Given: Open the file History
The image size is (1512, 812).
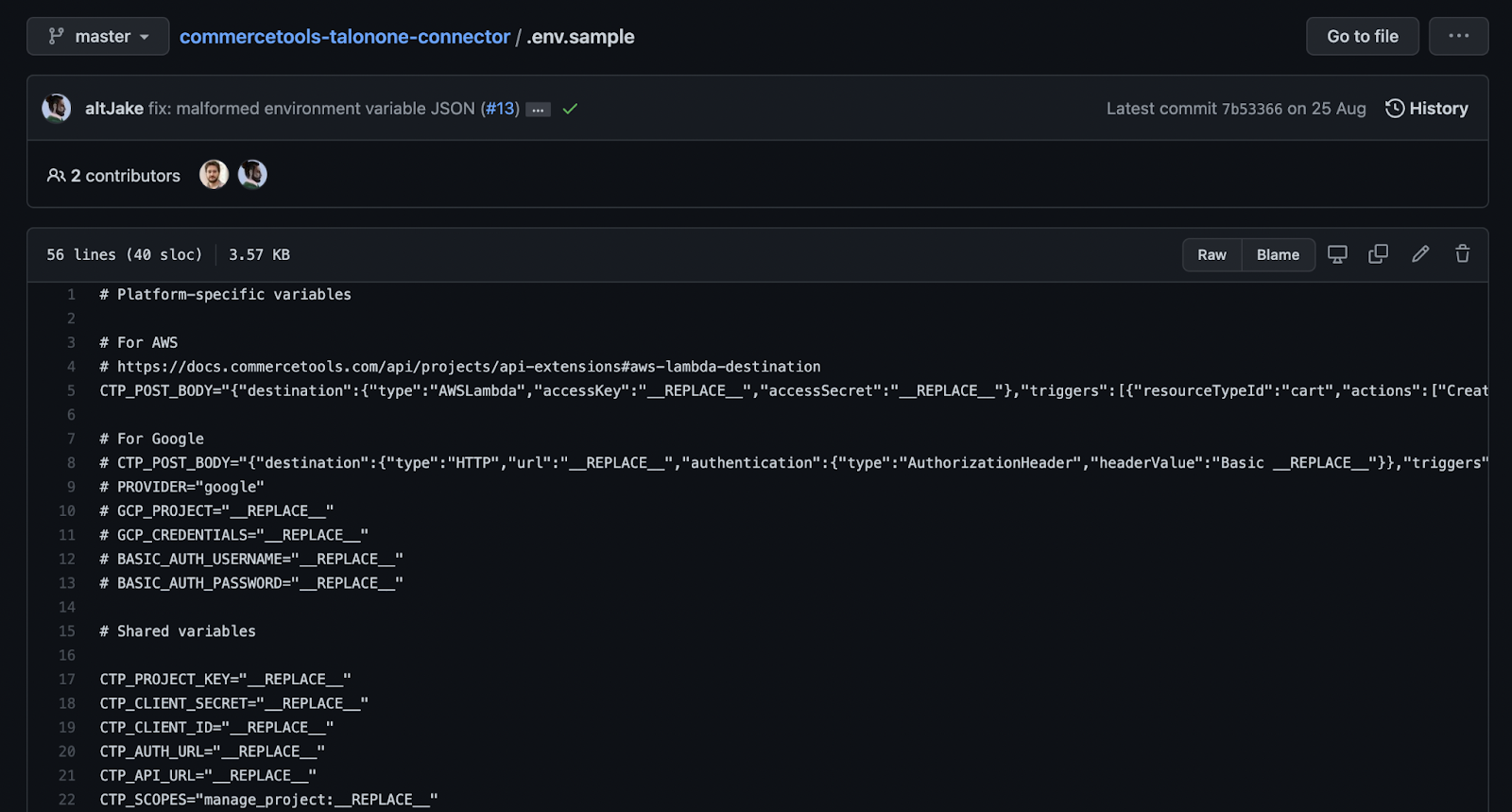Looking at the screenshot, I should pos(1427,108).
